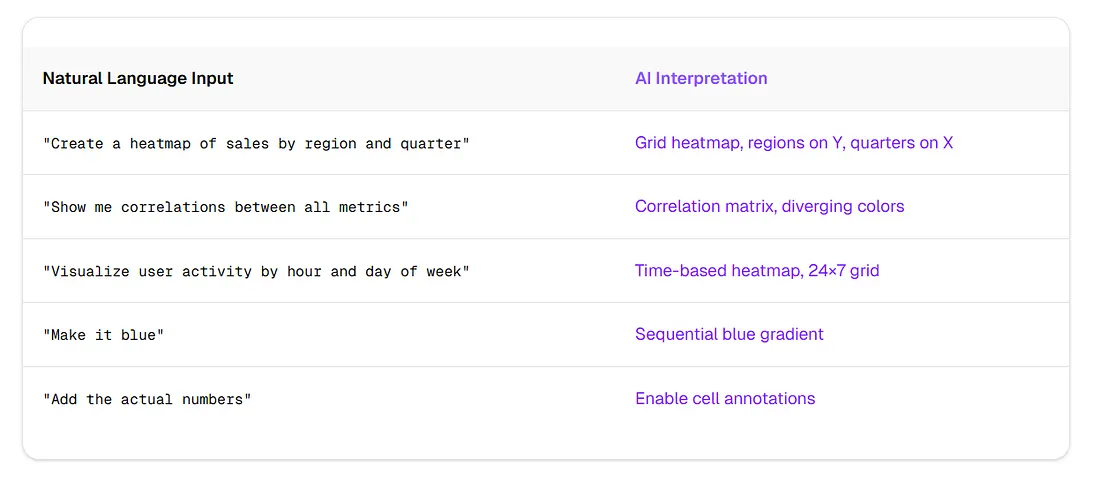Viewport: 1100px width, 482px height.
Task: Click the "Create a heatmap of sales" input text
Action: point(256,143)
